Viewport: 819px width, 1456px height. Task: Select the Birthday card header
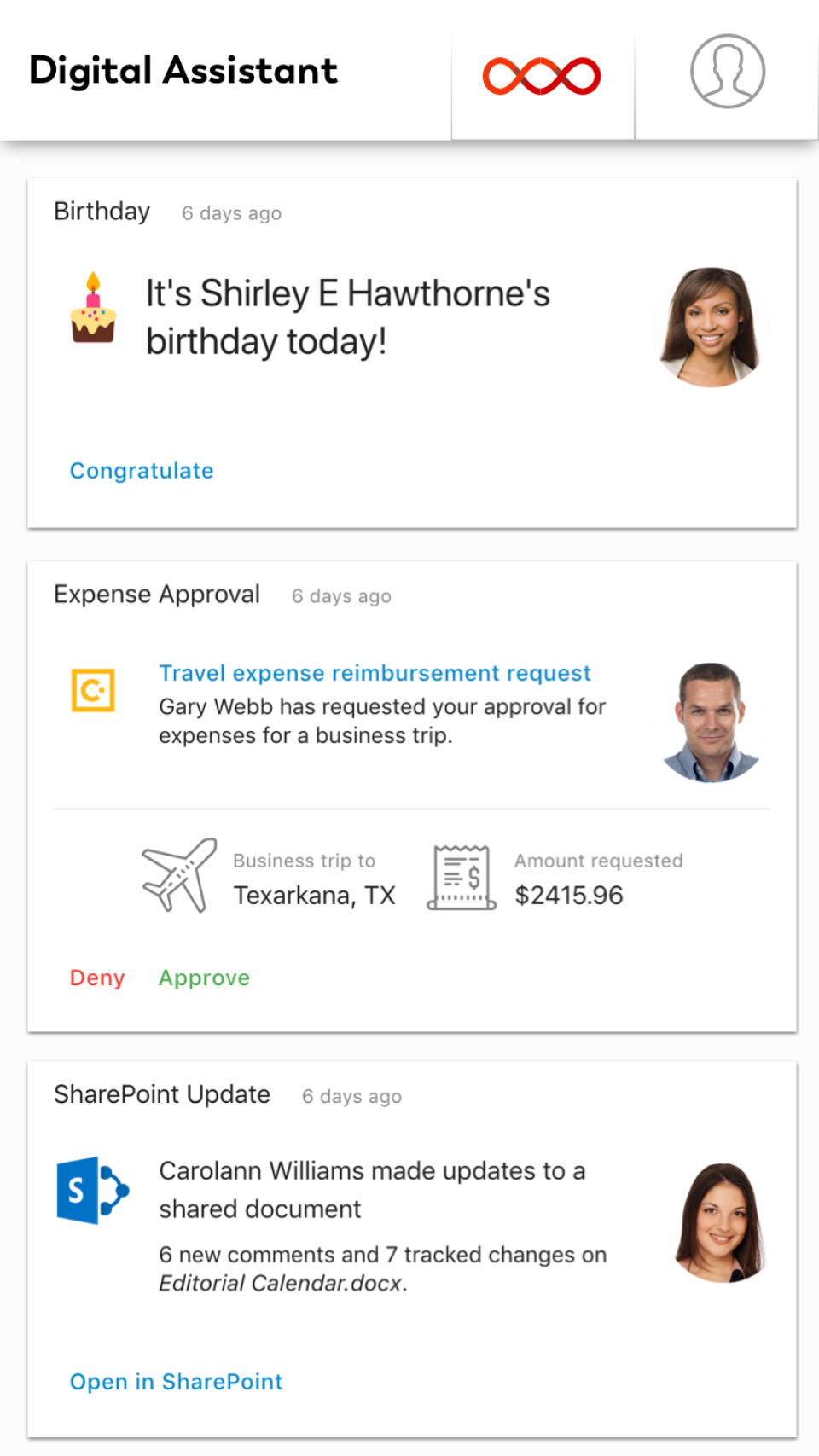102,211
